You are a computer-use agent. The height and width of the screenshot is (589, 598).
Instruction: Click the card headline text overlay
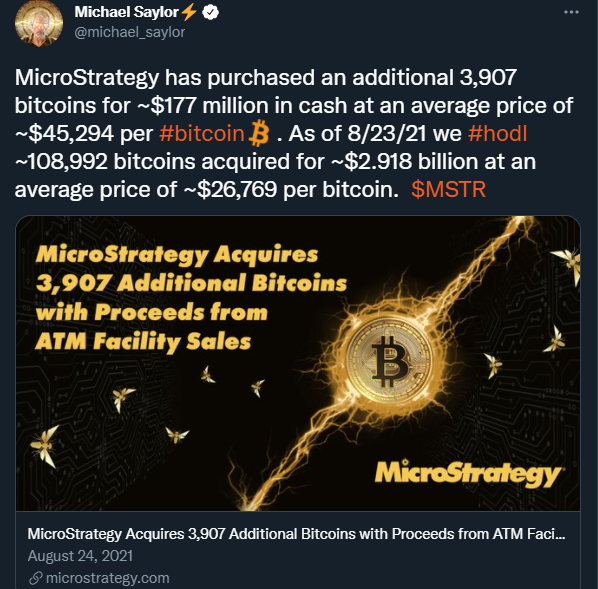(191, 298)
